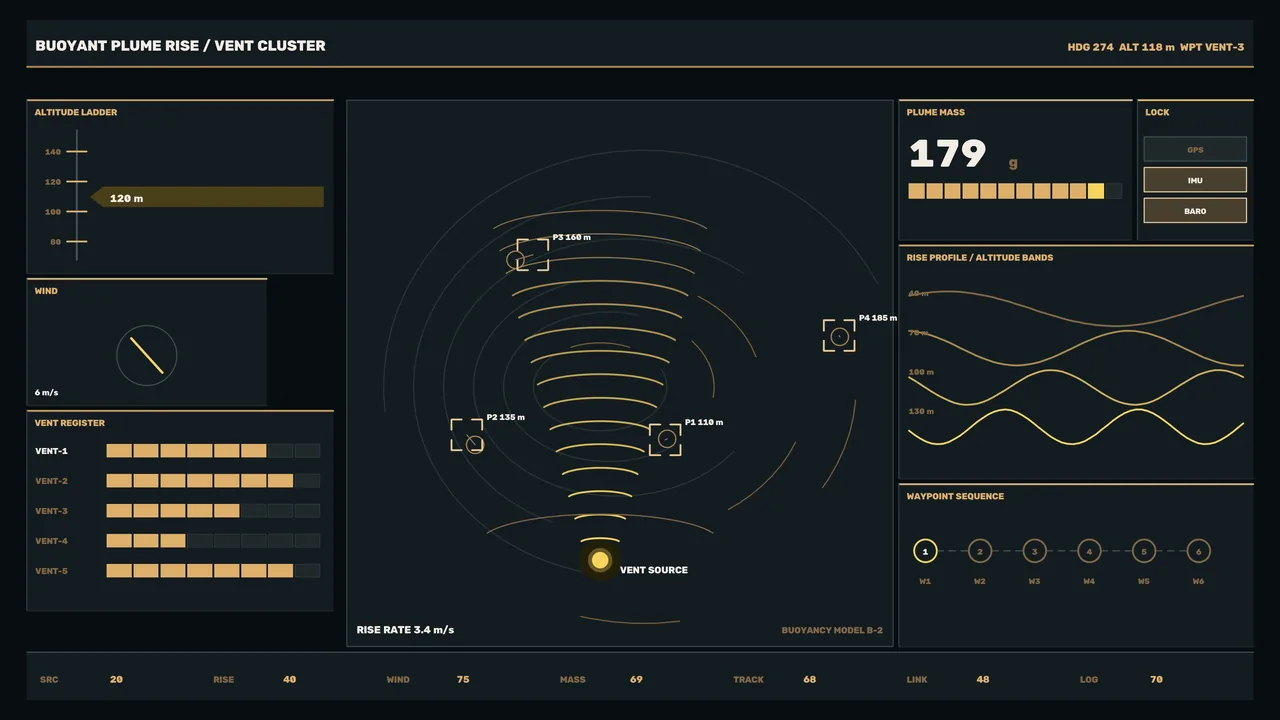Select the P4 185 m target reticle
The image size is (1280, 720).
pyautogui.click(x=839, y=336)
